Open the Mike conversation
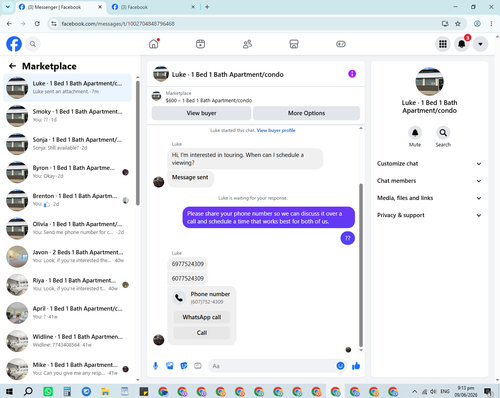The image size is (500, 398). [68, 369]
